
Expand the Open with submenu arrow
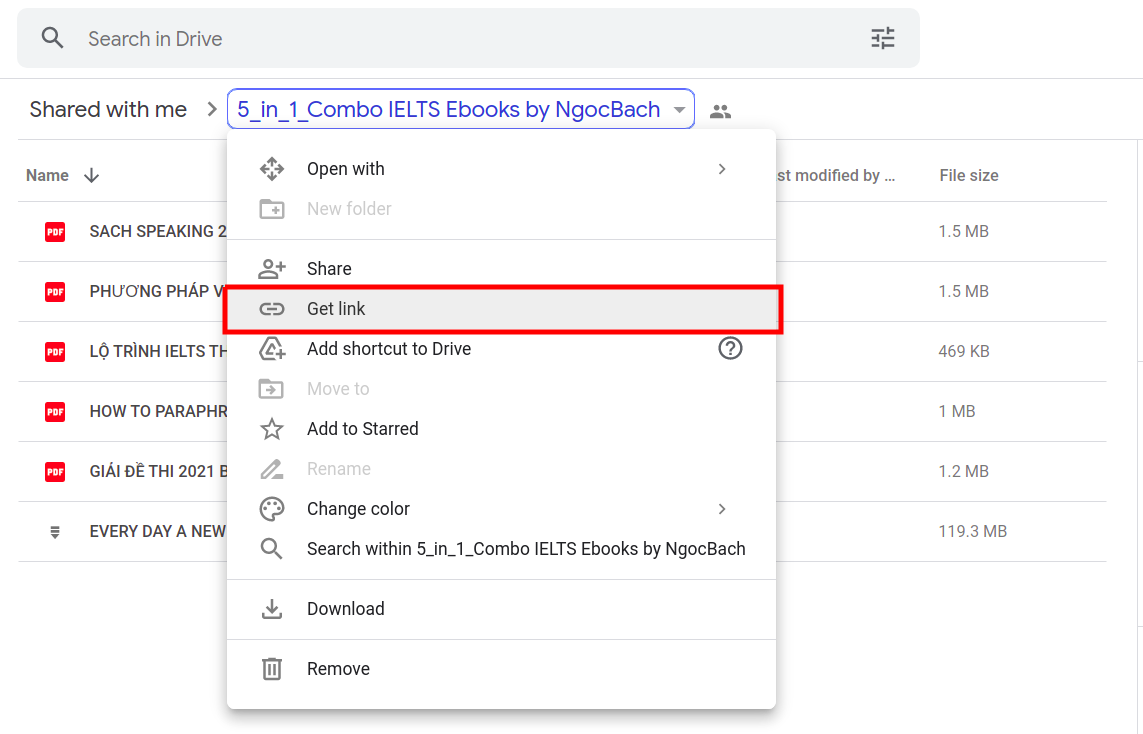tap(722, 169)
